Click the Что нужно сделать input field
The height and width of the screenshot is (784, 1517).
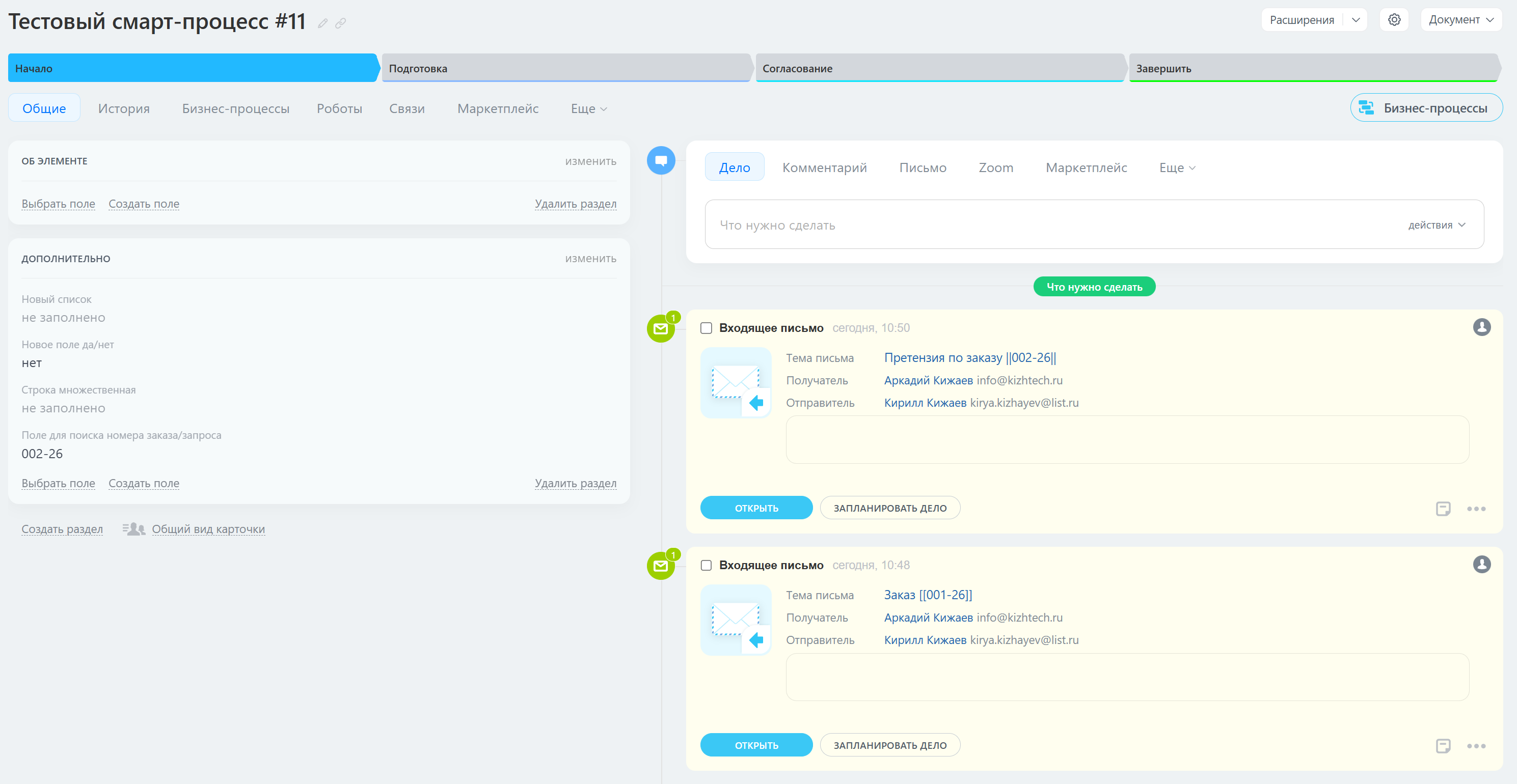(x=1048, y=226)
